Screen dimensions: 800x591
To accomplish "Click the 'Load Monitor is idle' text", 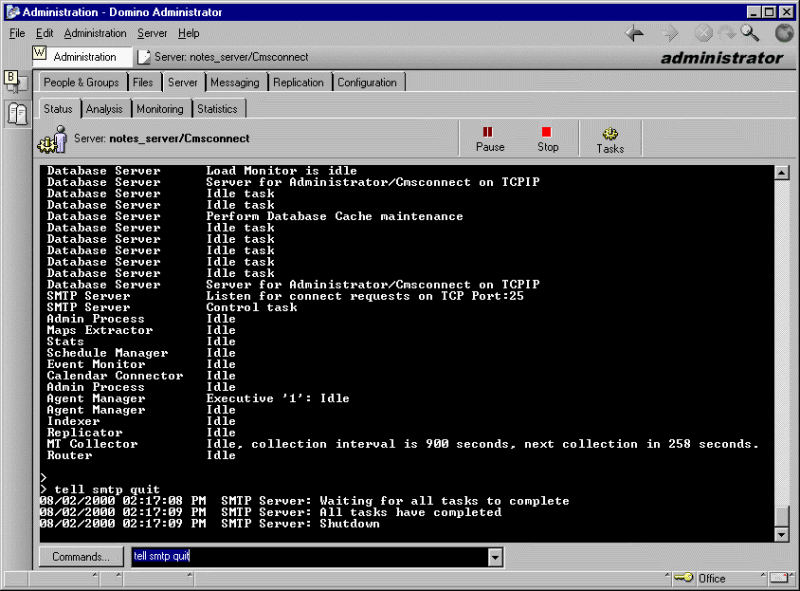I will (x=282, y=171).
